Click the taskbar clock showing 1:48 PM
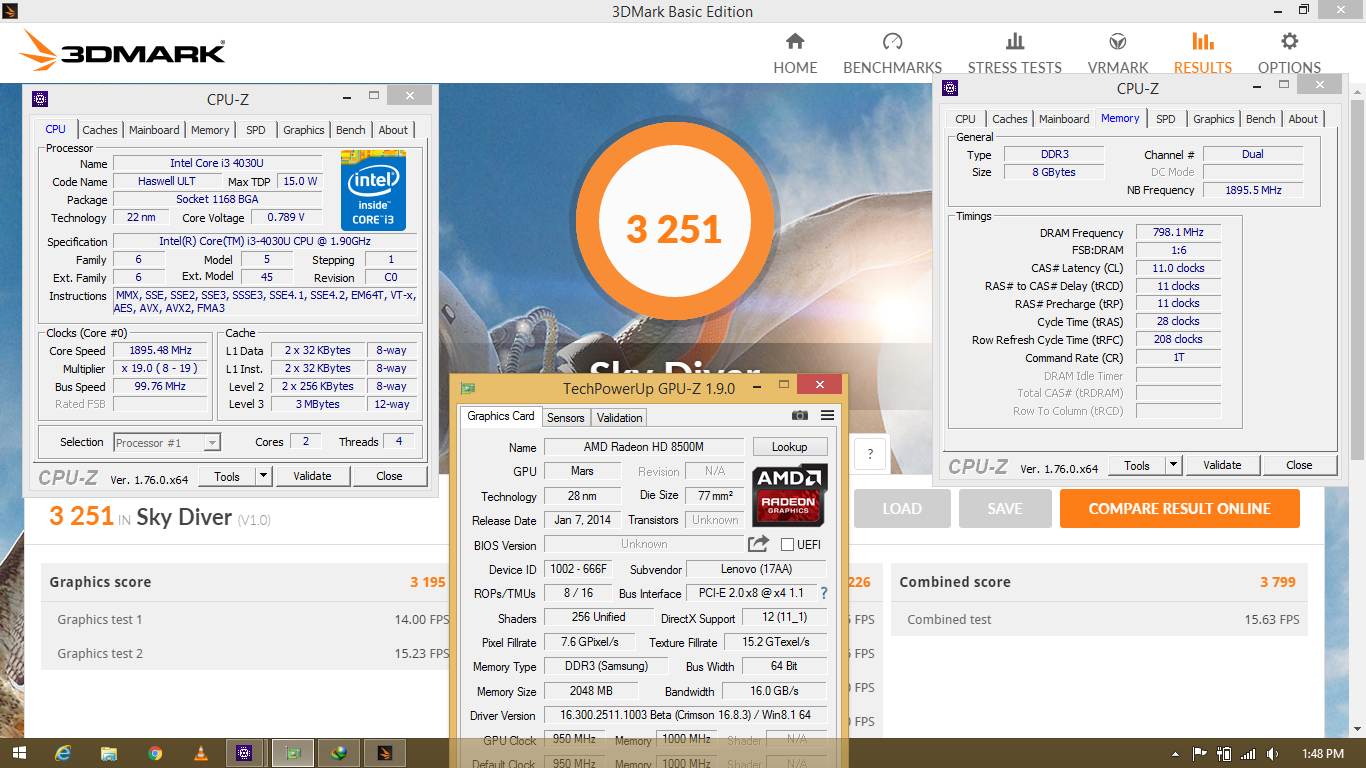 1323,753
